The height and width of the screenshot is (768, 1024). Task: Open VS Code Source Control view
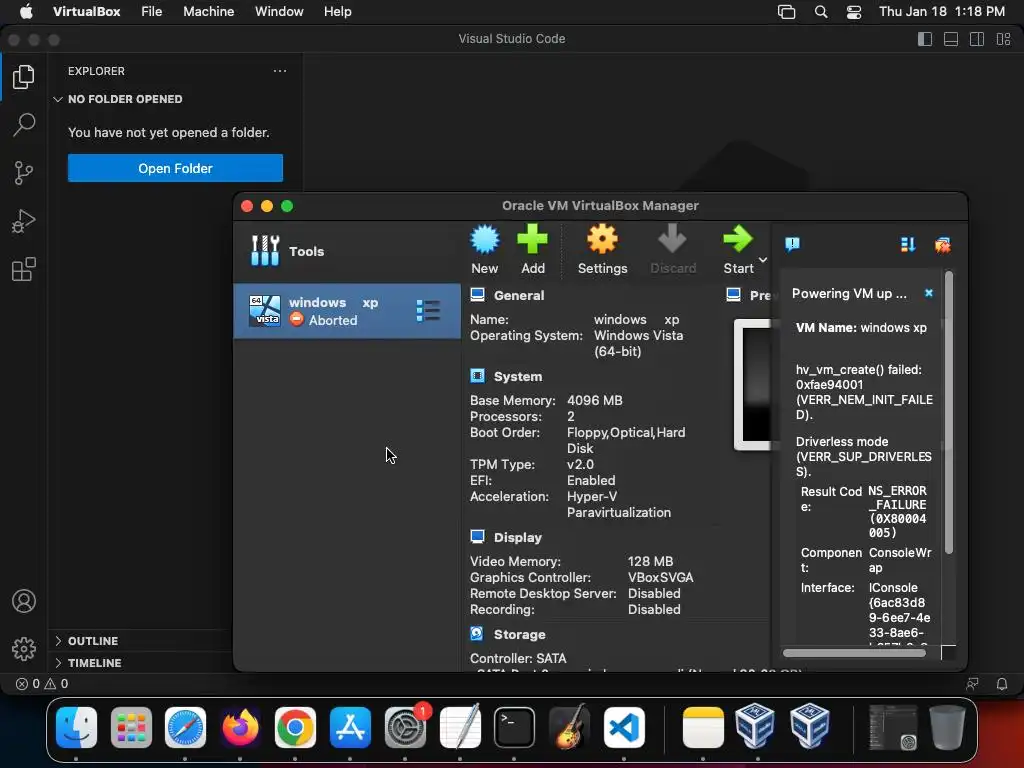24,173
